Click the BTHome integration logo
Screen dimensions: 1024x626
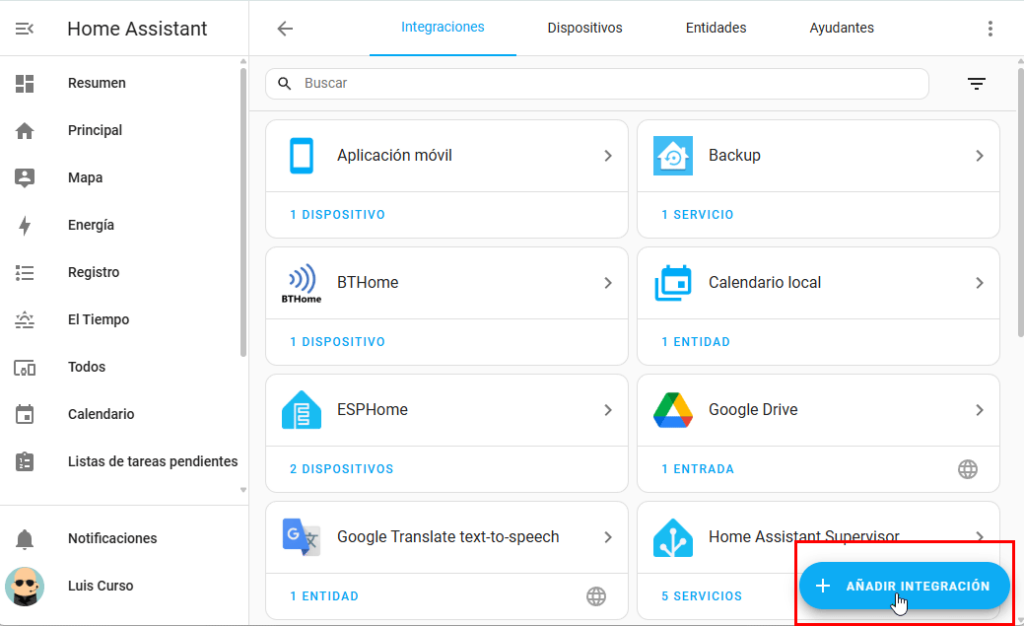click(301, 283)
